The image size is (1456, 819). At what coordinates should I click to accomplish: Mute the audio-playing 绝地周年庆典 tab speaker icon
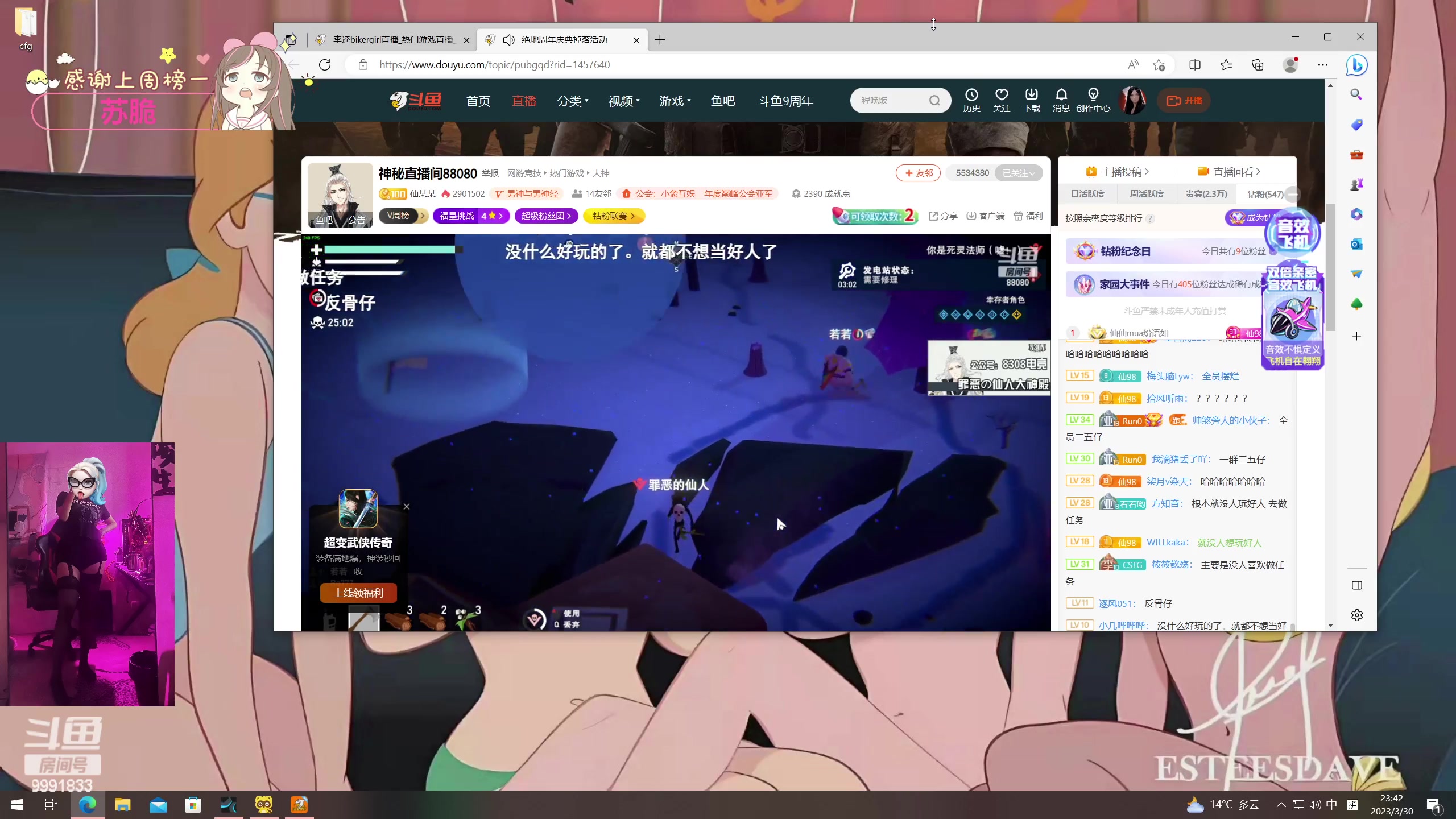[x=508, y=40]
